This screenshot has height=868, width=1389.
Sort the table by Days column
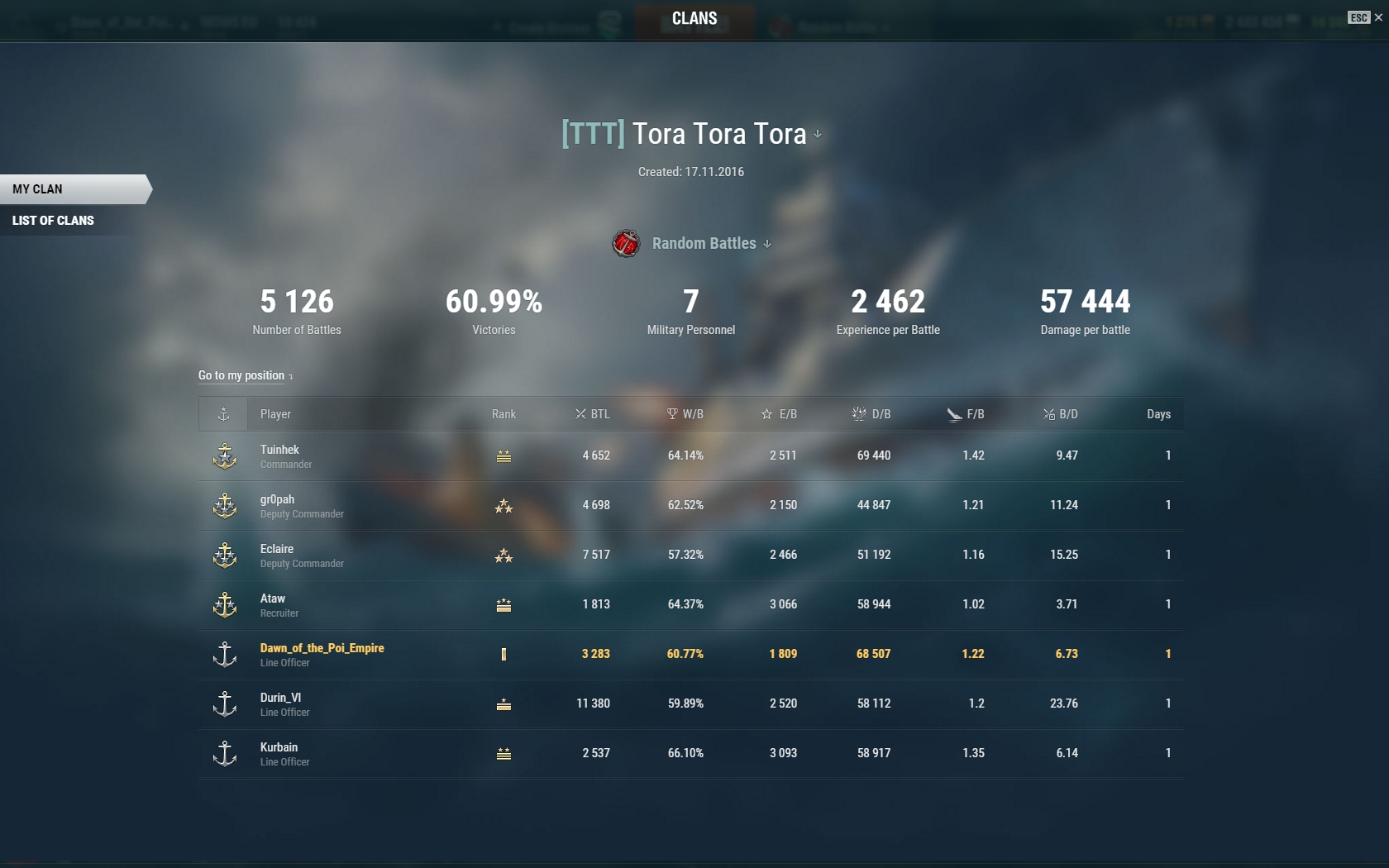1158,414
